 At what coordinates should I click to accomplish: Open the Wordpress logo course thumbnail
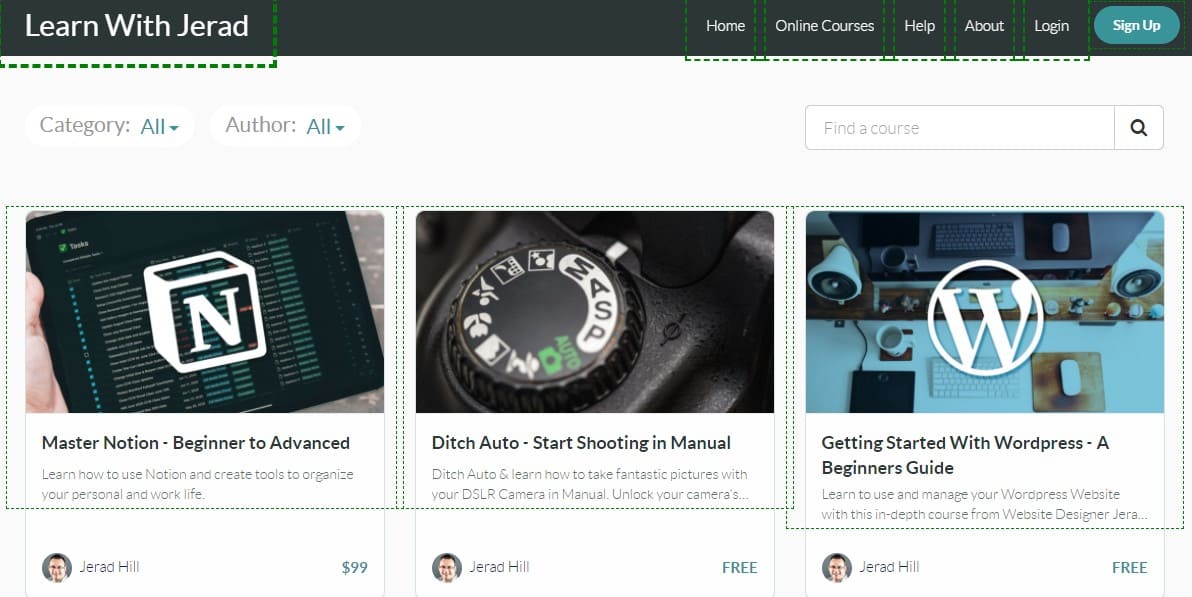tap(985, 312)
